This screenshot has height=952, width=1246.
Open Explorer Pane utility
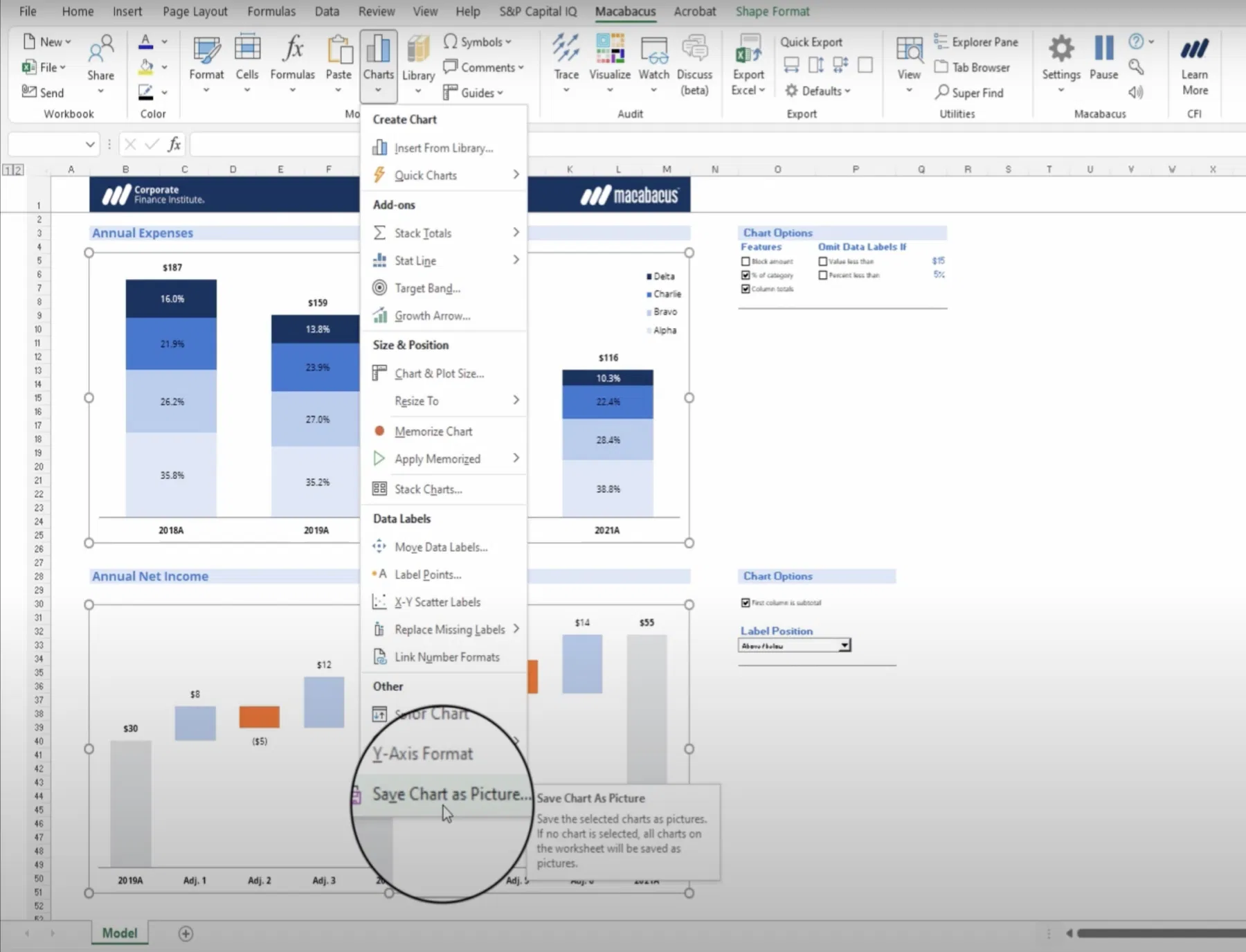coord(976,42)
